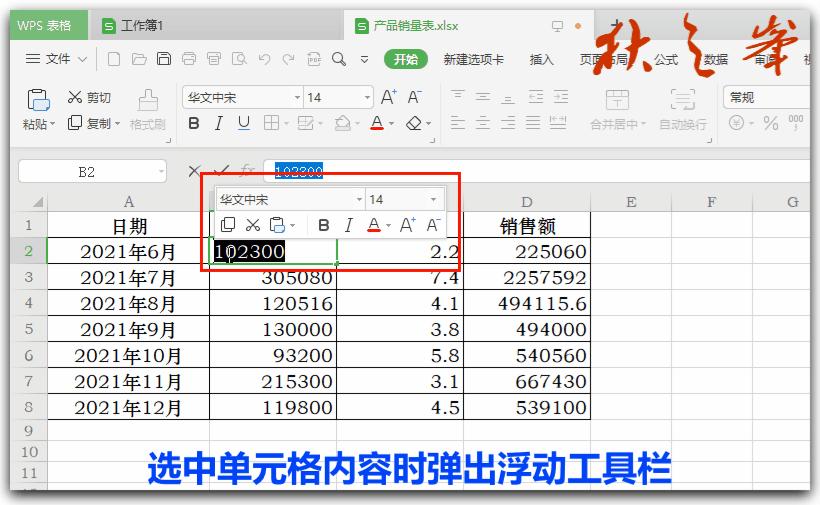Image resolution: width=820 pixels, height=505 pixels.
Task: Click the fill color bucket icon in ribbon
Action: point(343,123)
